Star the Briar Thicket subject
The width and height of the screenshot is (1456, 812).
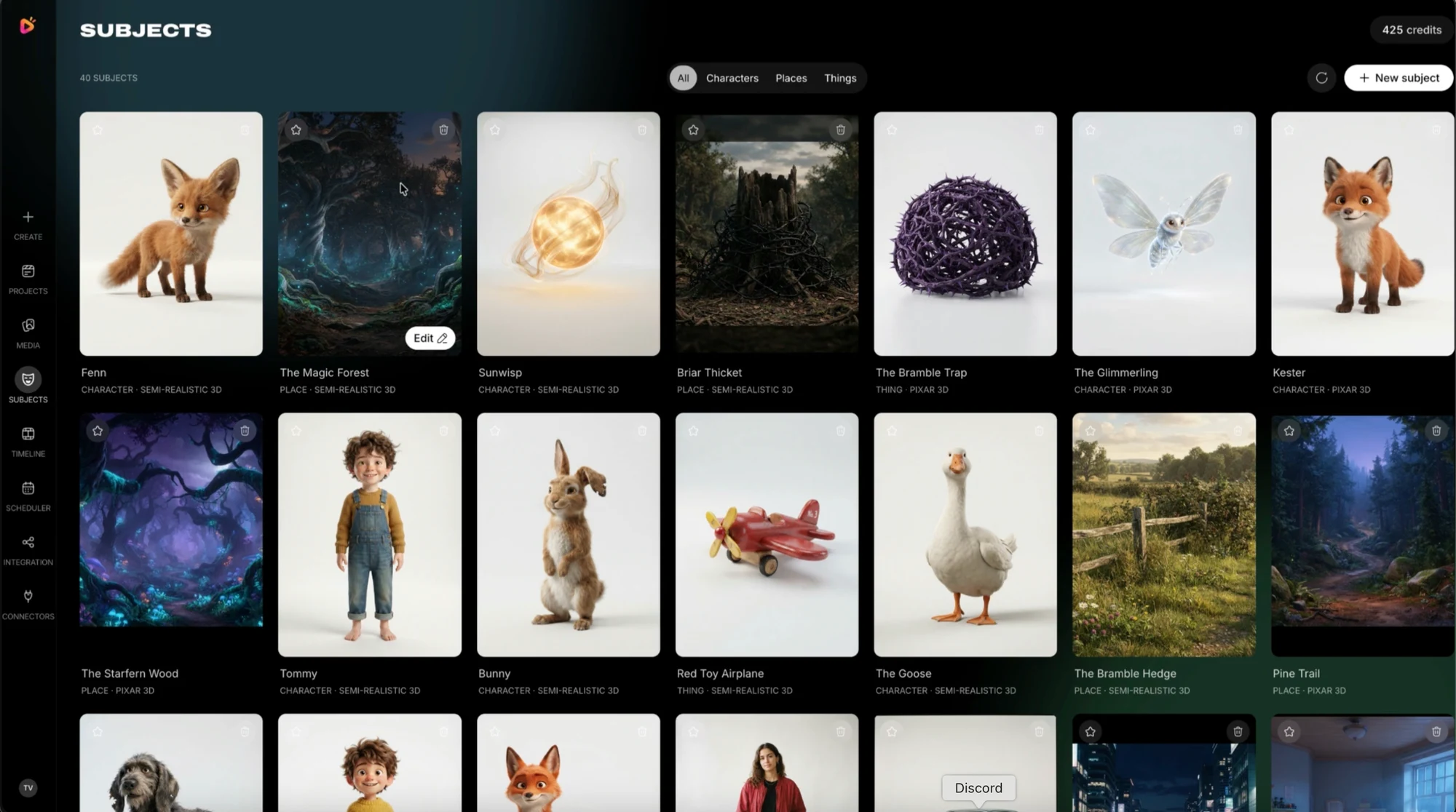coord(693,130)
